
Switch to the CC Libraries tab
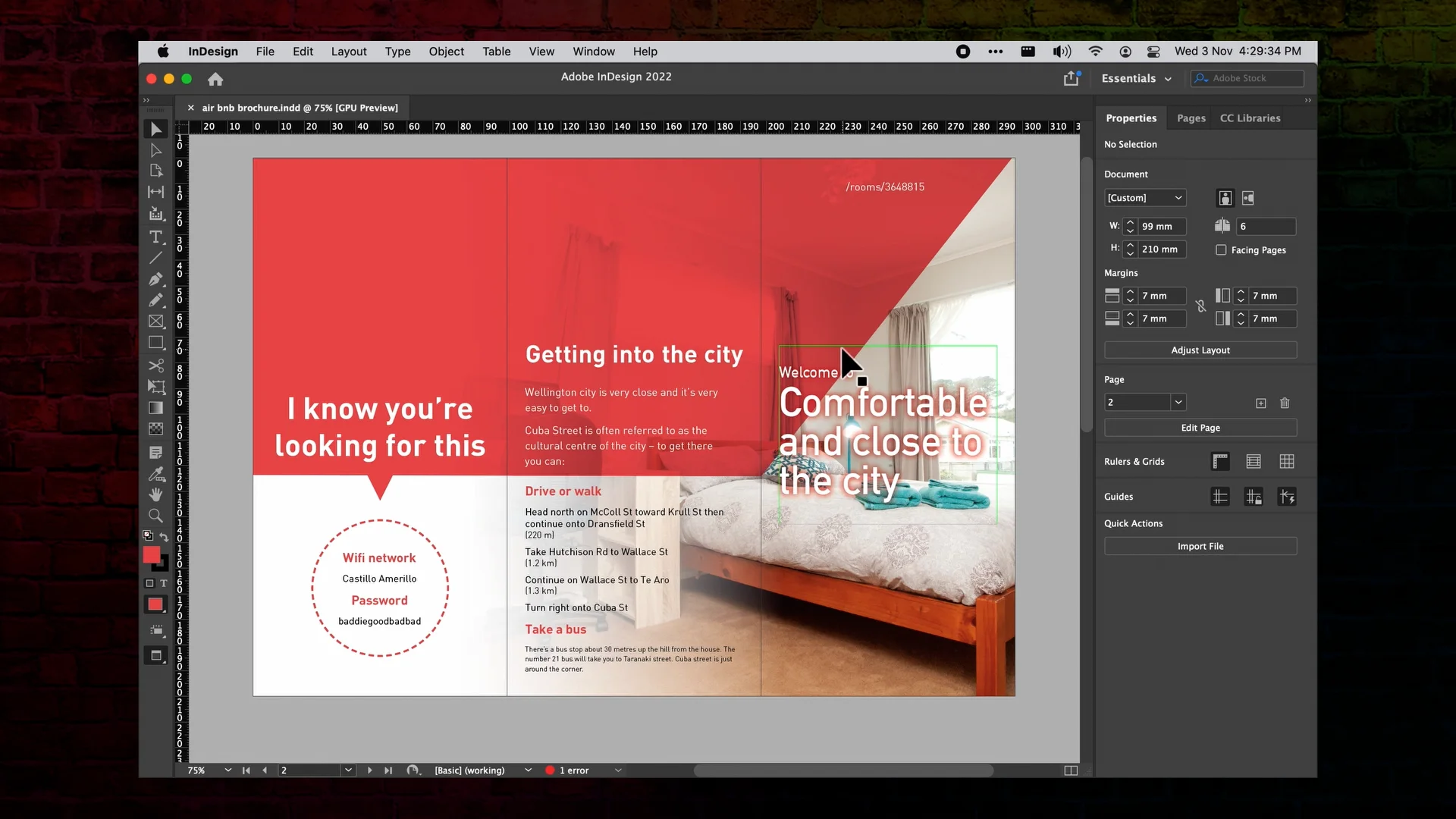click(1250, 118)
